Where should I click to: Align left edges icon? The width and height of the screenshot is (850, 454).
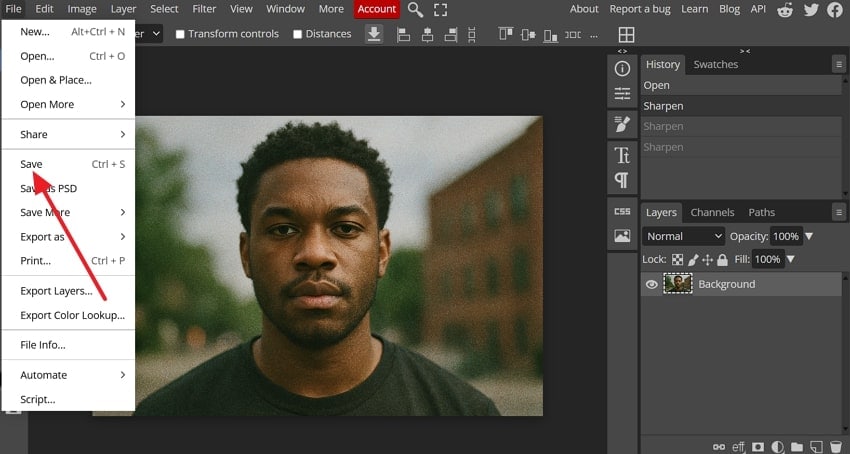coord(403,35)
